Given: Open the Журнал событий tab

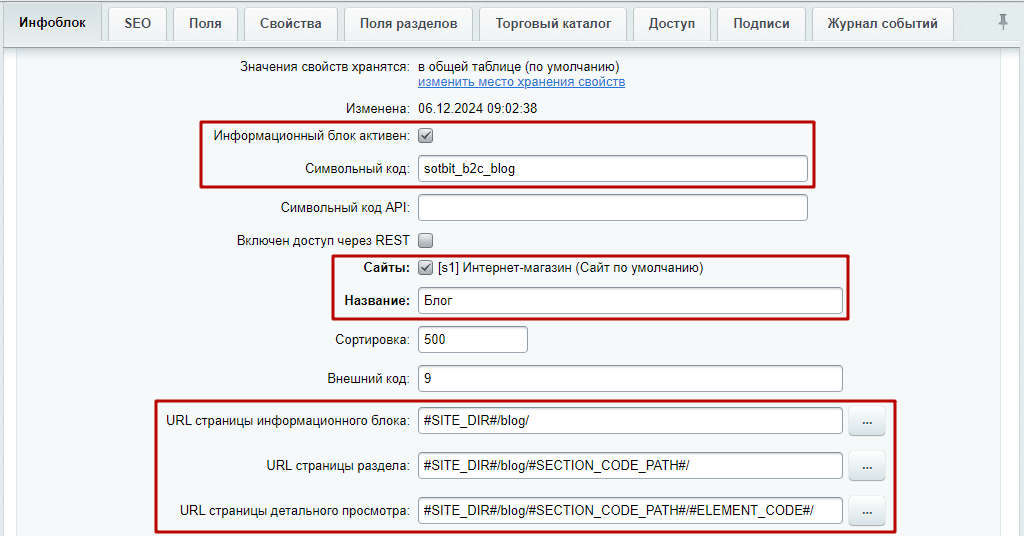Looking at the screenshot, I should [x=882, y=24].
